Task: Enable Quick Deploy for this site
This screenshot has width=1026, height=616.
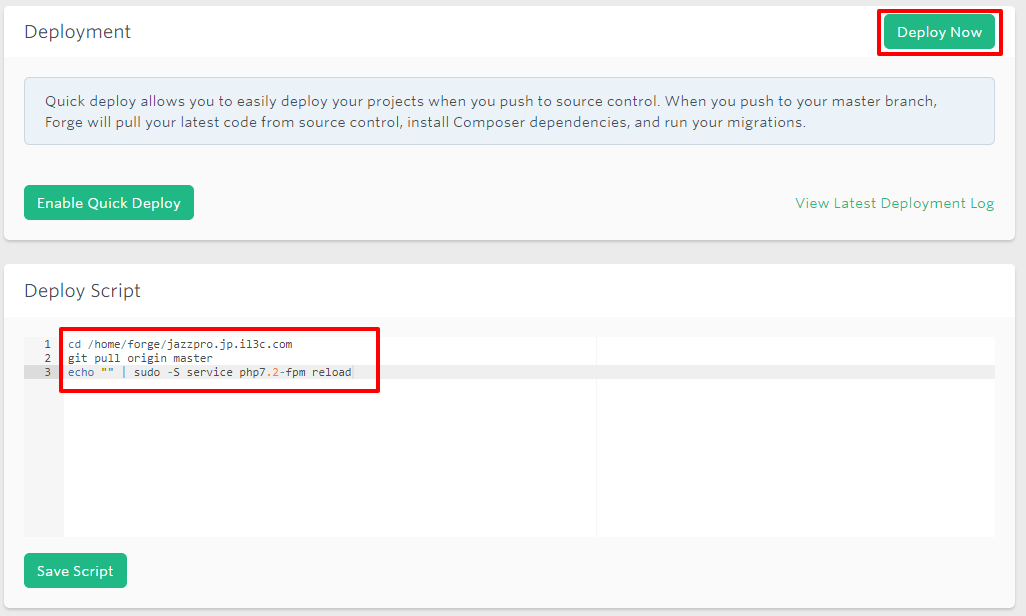Action: [x=108, y=202]
